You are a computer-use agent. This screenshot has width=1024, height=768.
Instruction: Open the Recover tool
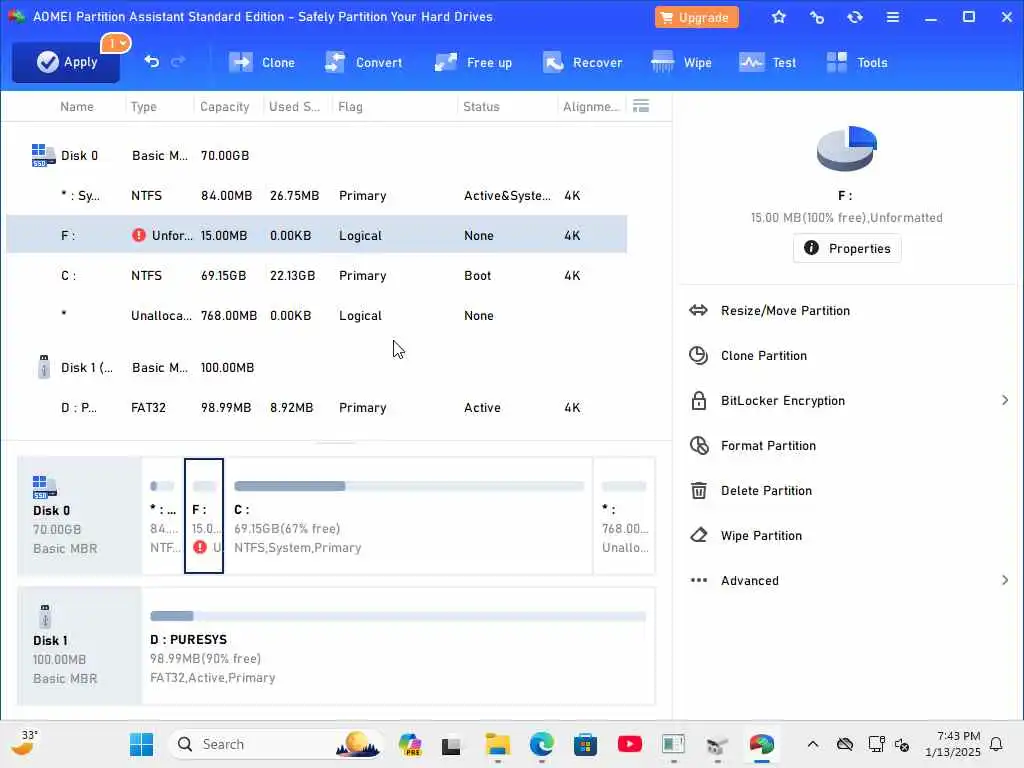tap(583, 63)
